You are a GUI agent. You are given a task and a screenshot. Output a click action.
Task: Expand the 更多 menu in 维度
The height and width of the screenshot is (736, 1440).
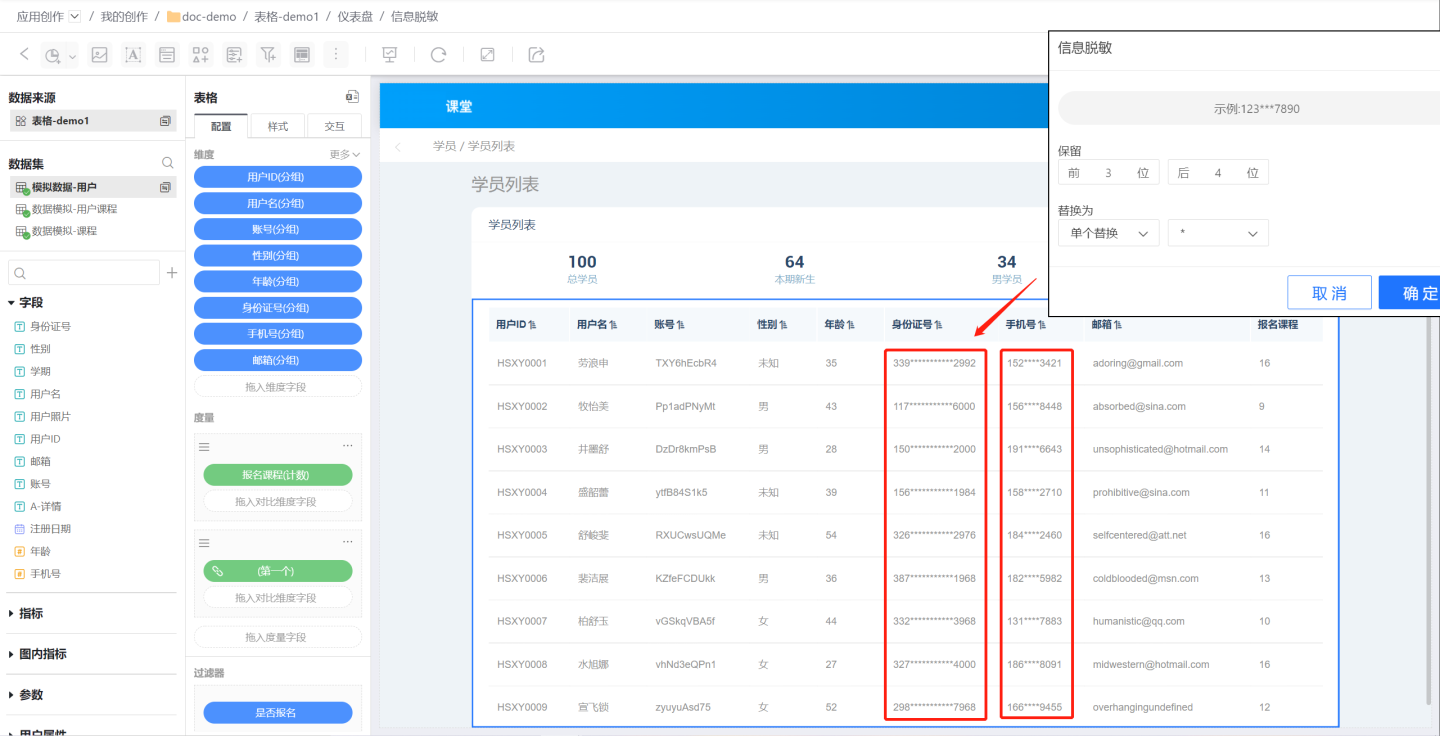(344, 155)
